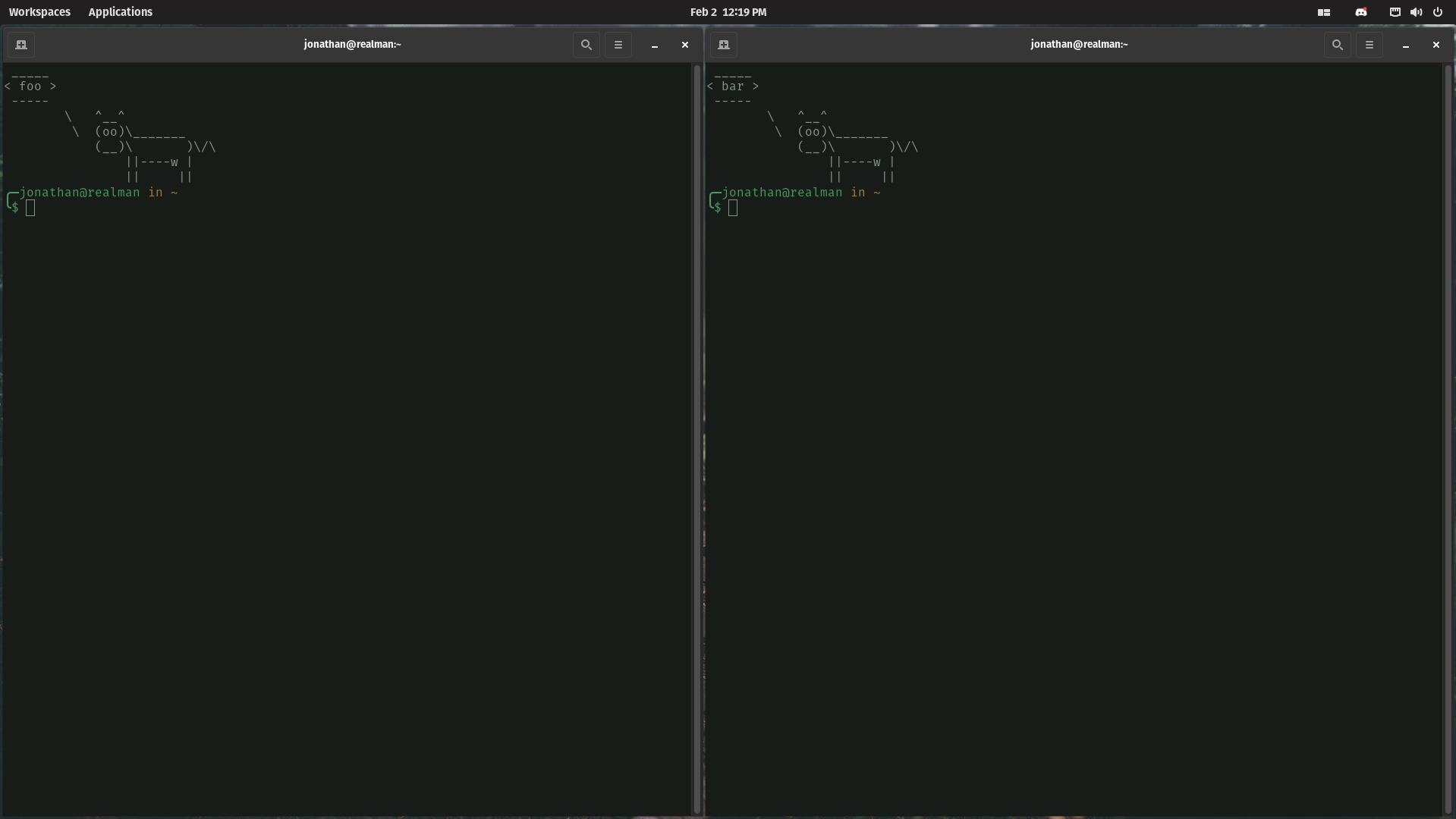Open search in the right terminal
This screenshot has width=1456, height=819.
(1338, 45)
